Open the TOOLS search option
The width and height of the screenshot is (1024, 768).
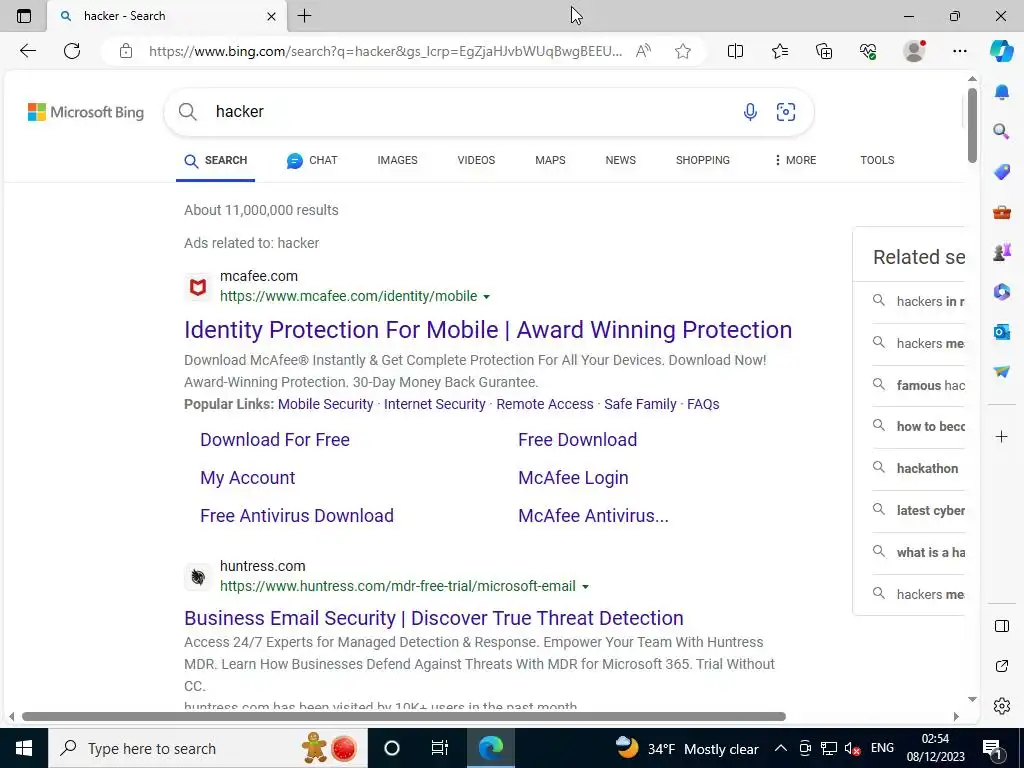[x=877, y=160]
